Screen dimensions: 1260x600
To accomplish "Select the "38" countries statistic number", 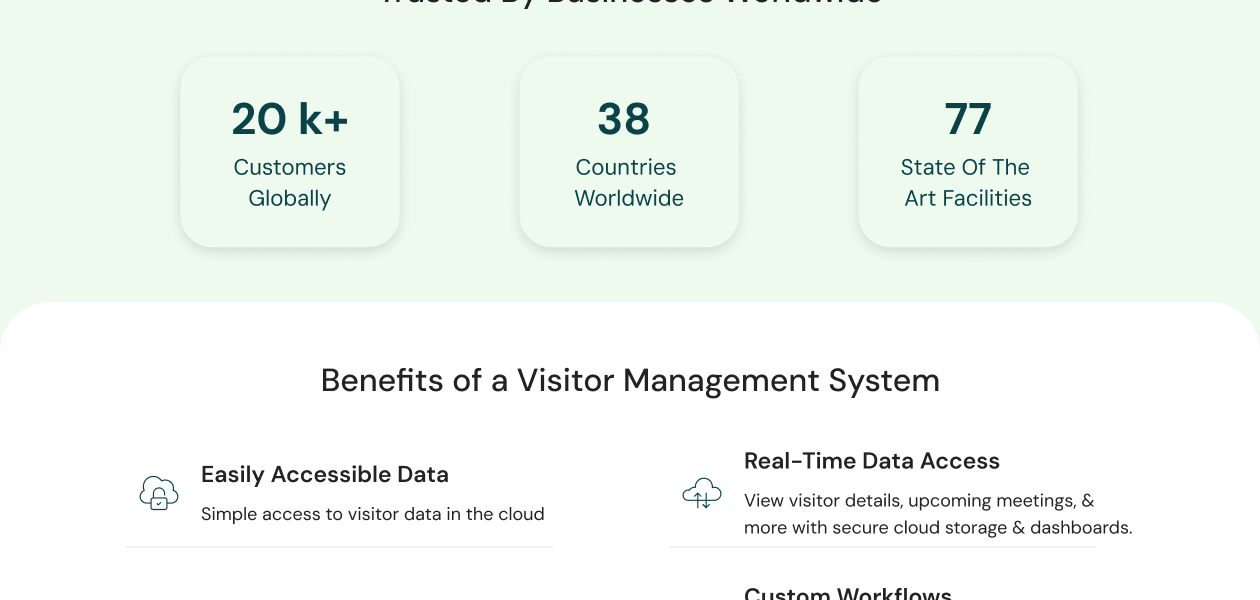I will click(x=624, y=119).
